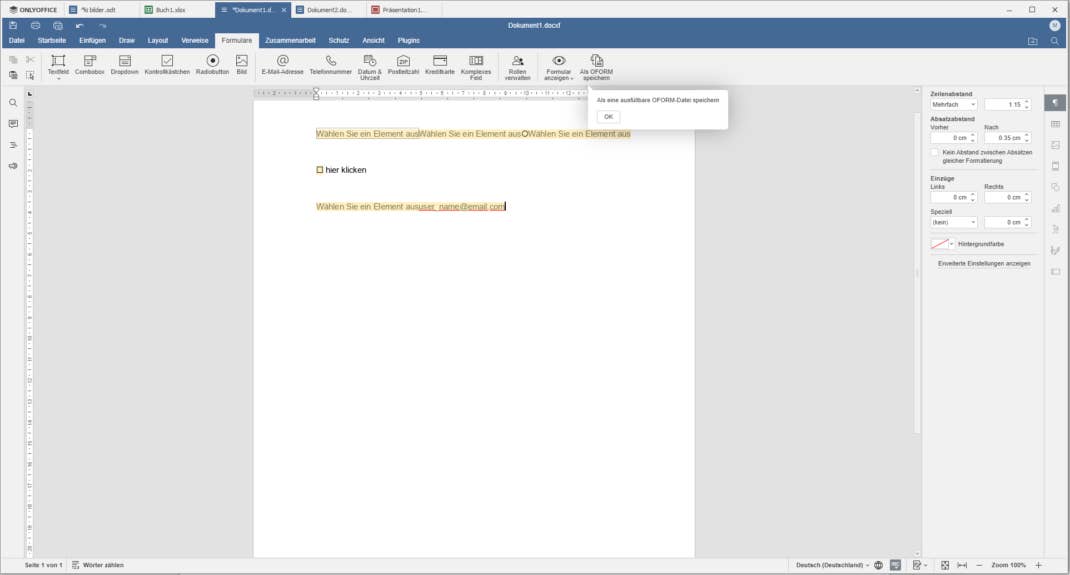Toggle the 'hier klicken' checkbox in document

[320, 170]
